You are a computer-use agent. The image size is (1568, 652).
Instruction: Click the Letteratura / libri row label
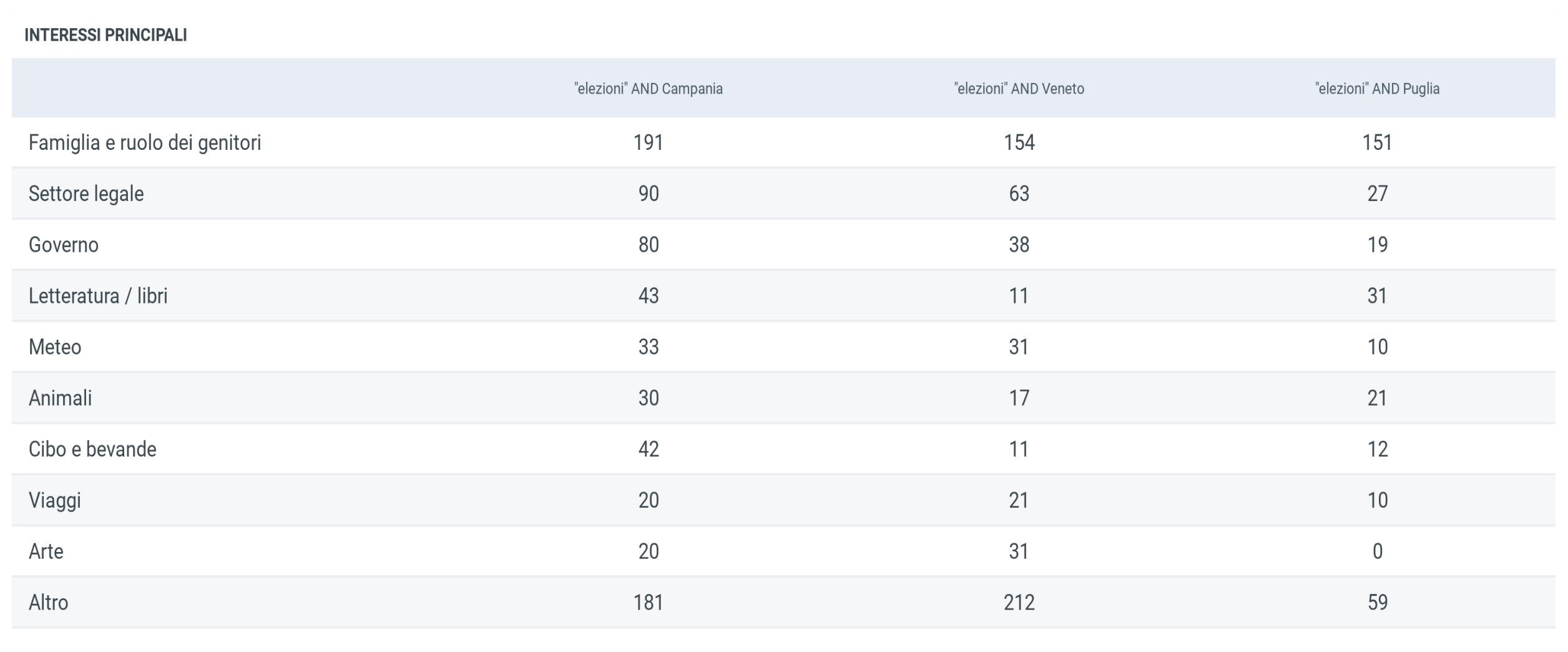[98, 296]
